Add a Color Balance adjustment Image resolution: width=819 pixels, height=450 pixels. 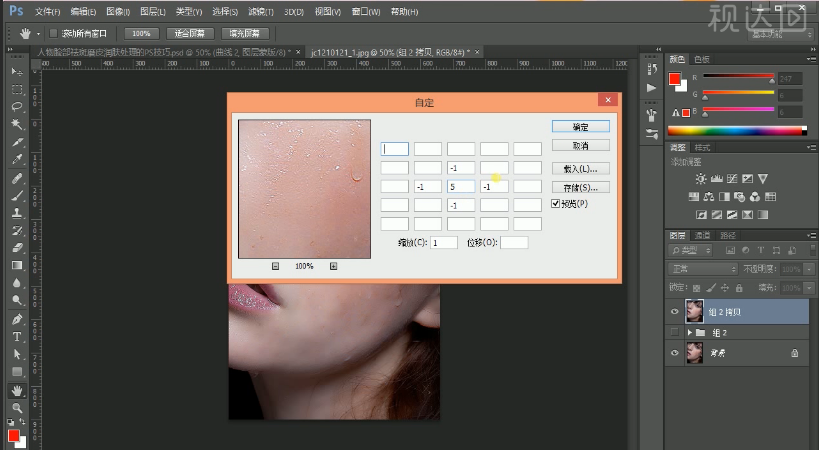(x=709, y=197)
